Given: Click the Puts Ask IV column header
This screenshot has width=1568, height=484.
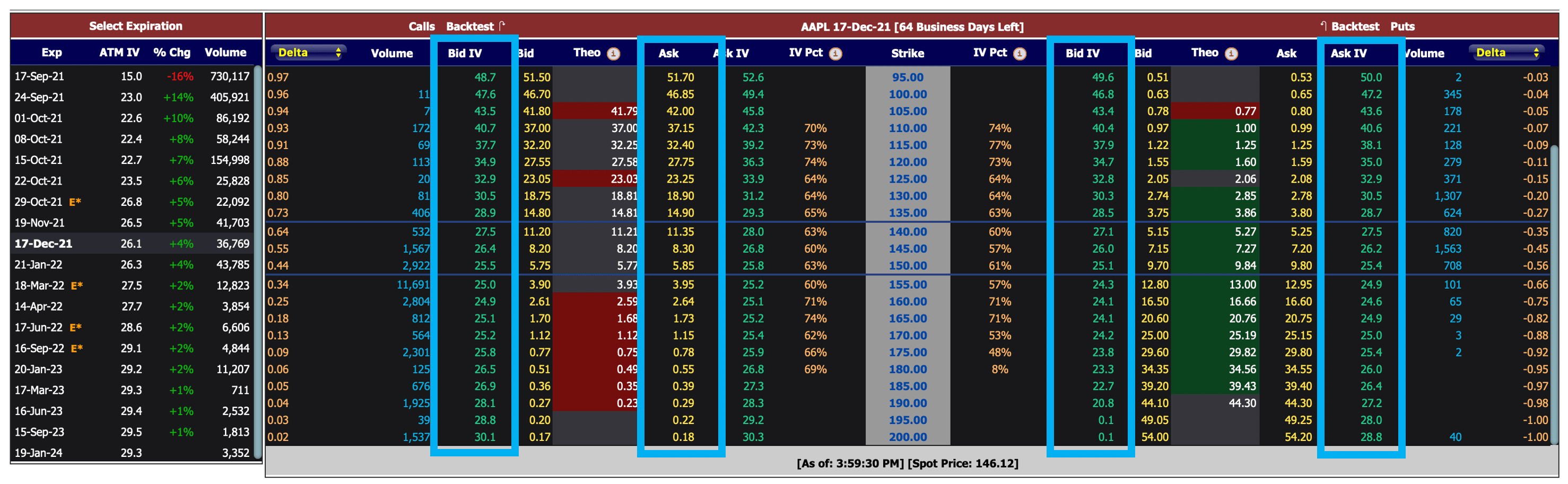Looking at the screenshot, I should pos(1348,53).
